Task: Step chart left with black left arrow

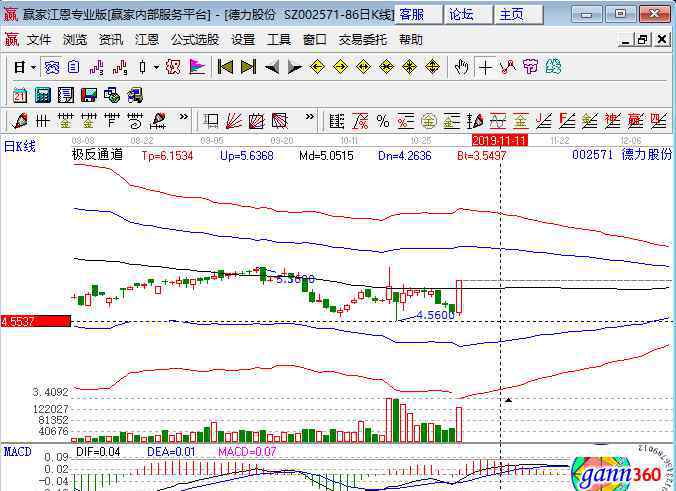Action: point(272,67)
